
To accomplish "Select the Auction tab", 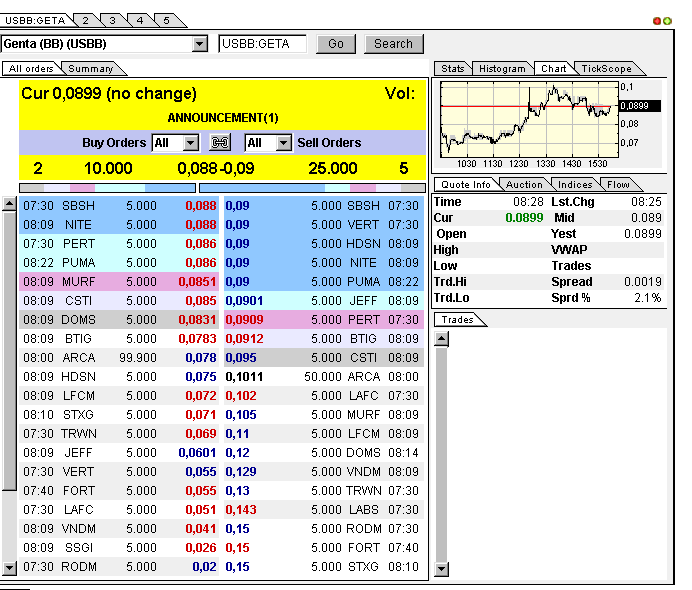I will (x=524, y=184).
